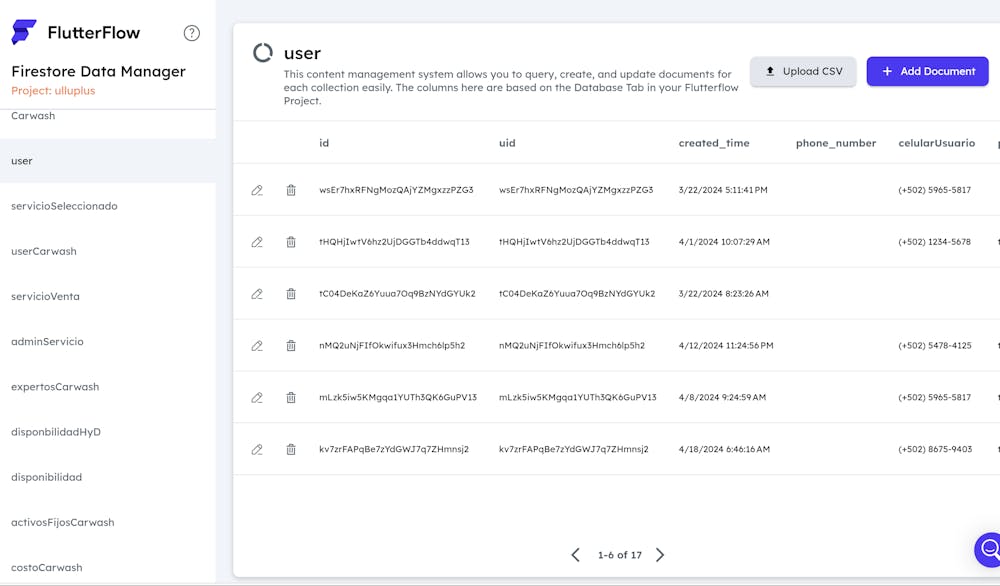Click the Upload CSV button
The width and height of the screenshot is (1000, 586).
tap(803, 72)
